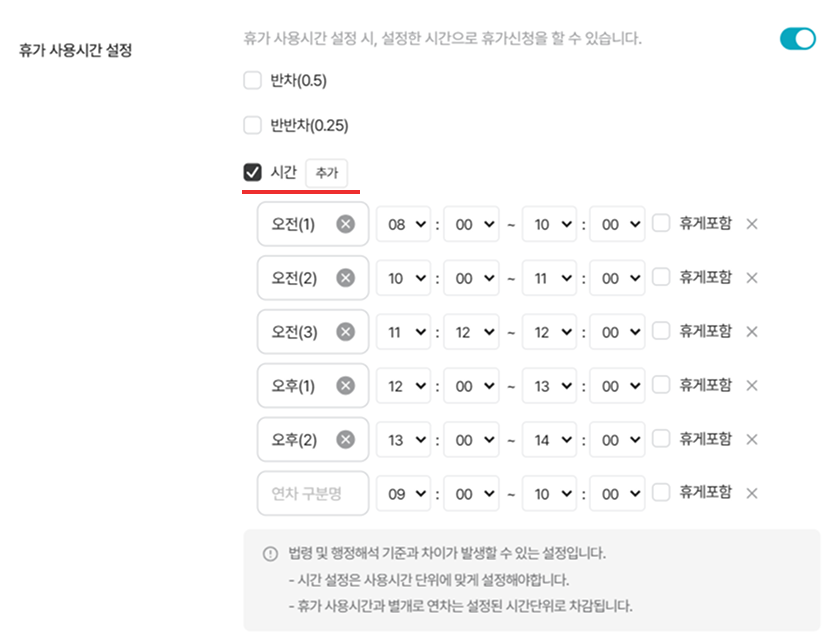The height and width of the screenshot is (642, 840).
Task: Delete the 오전(2) time row
Action: [x=752, y=278]
